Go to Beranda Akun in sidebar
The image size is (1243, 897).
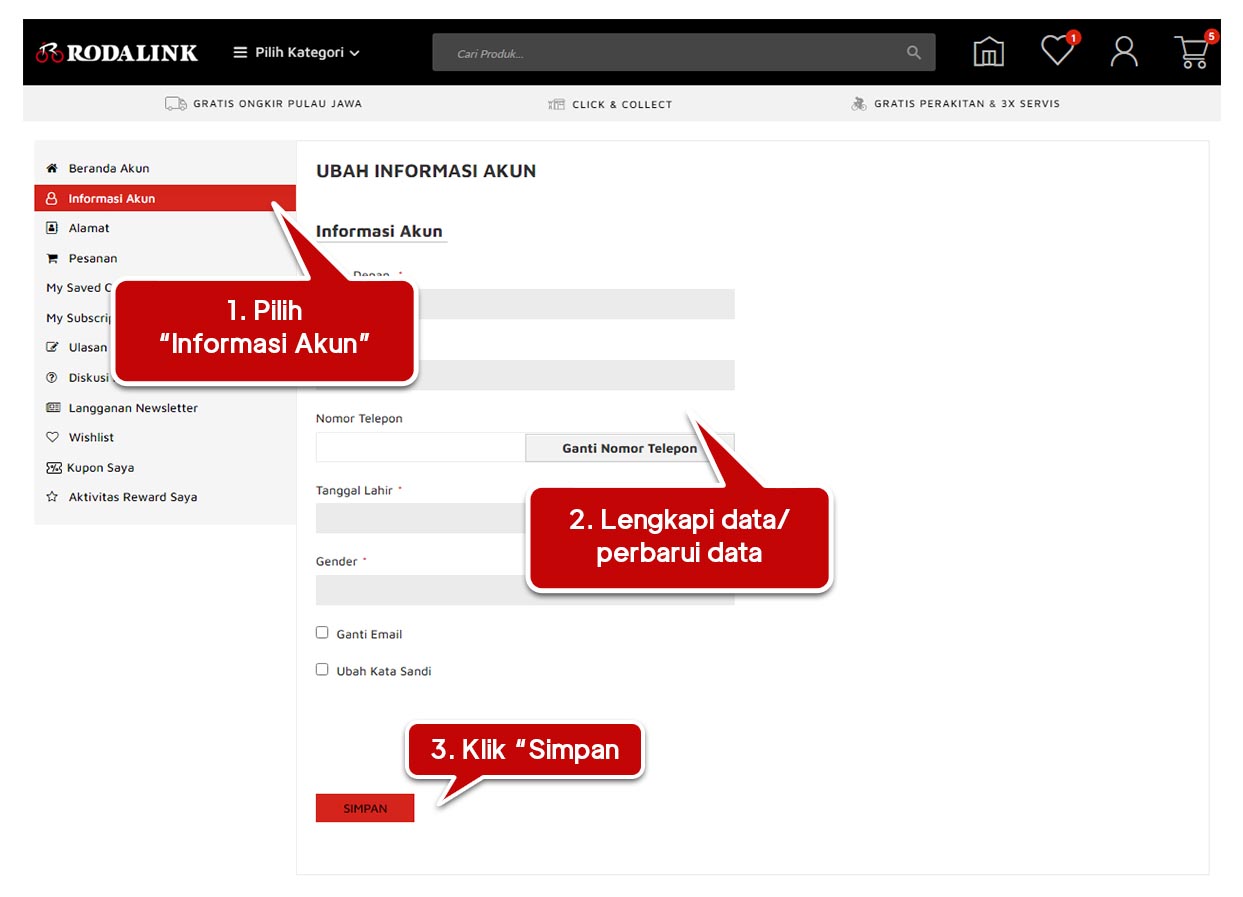(x=108, y=169)
